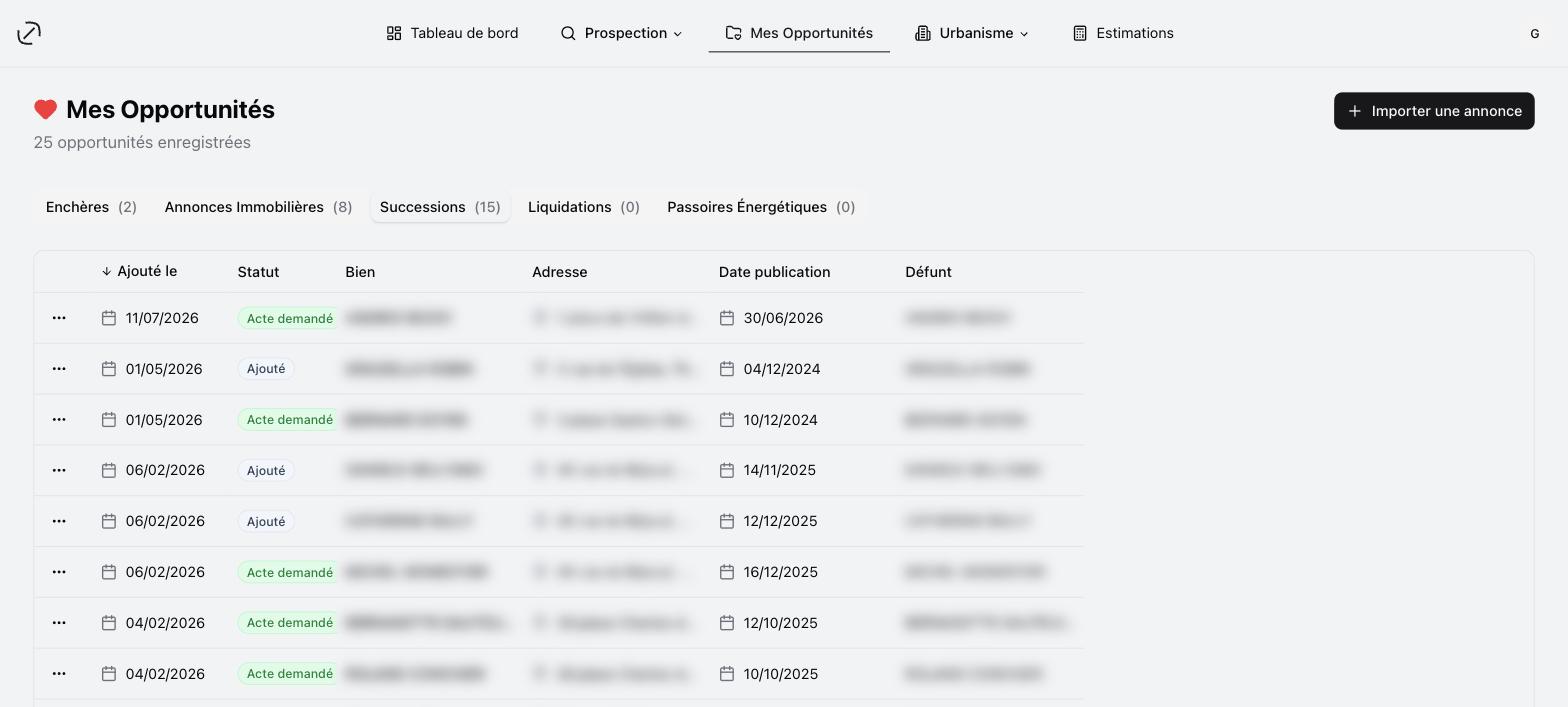Open Tableau de bord page
The height and width of the screenshot is (707, 1568).
click(x=452, y=33)
